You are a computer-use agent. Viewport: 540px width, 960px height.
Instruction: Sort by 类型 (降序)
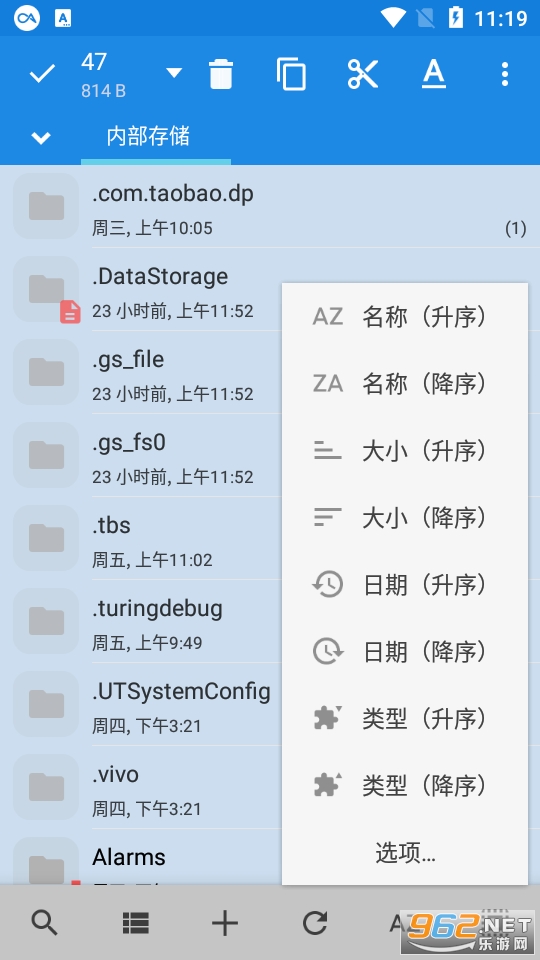click(405, 786)
